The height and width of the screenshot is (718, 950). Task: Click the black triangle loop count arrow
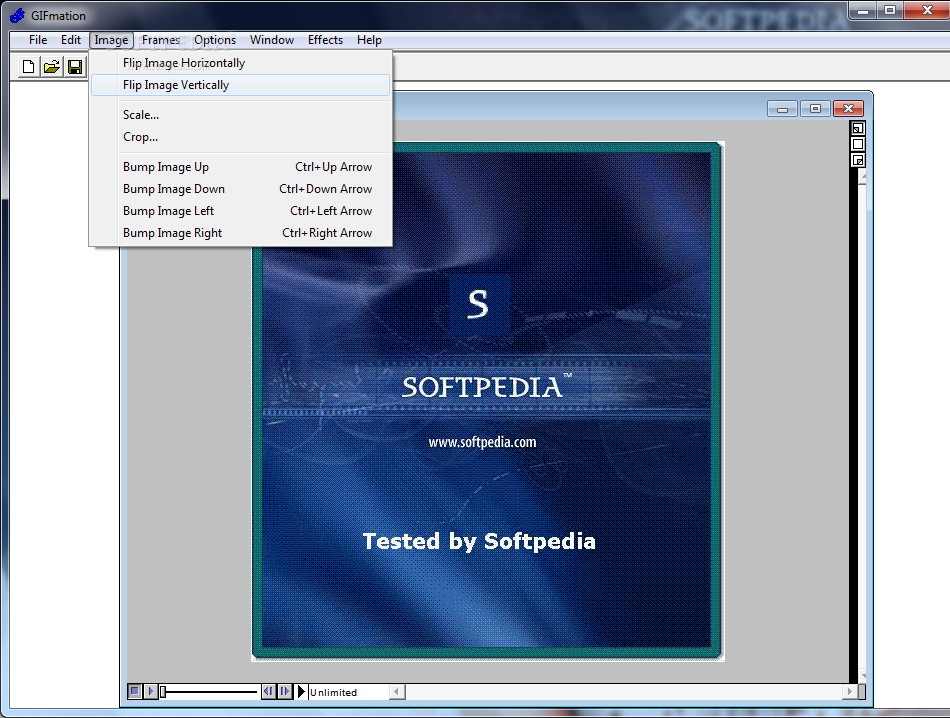(x=301, y=691)
